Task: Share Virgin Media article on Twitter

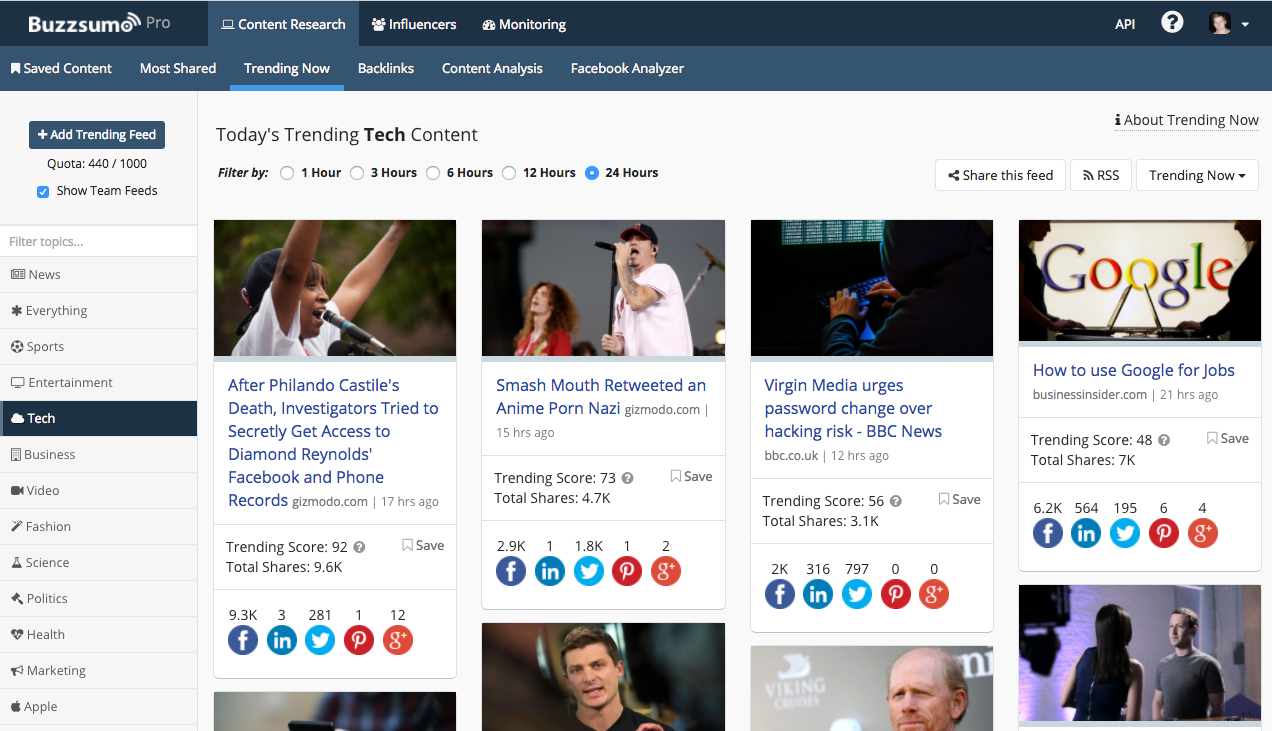Action: pyautogui.click(x=857, y=594)
